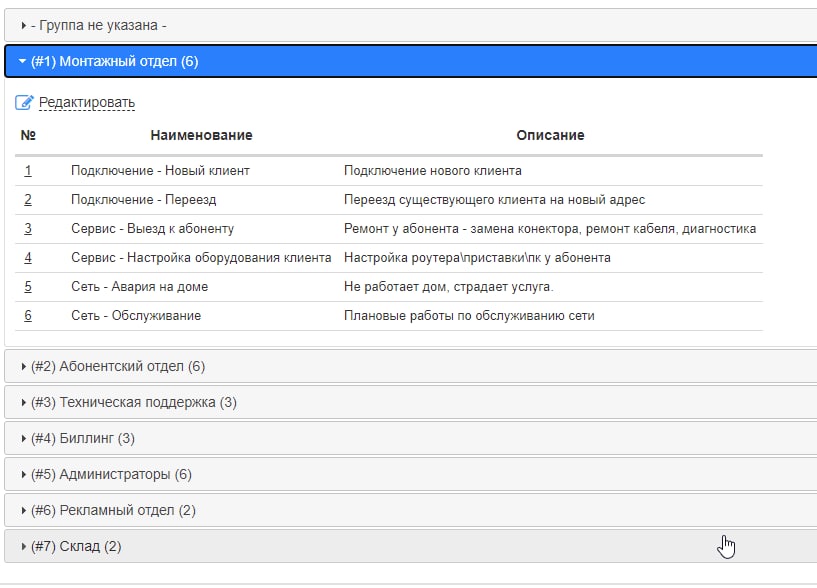817x588 pixels.
Task: Click the edit pencil icon next to Редактировать
Action: tap(24, 102)
